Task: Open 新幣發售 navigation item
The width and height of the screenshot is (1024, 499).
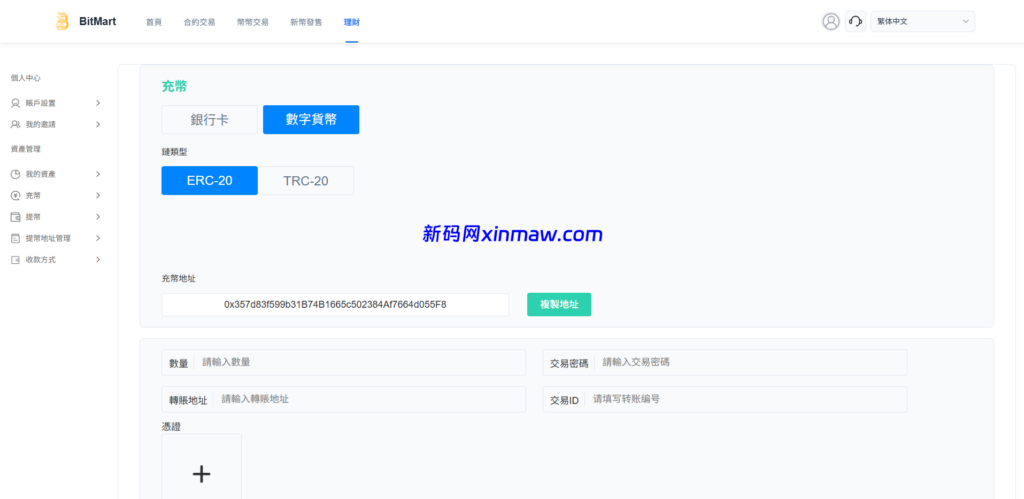Action: (306, 22)
